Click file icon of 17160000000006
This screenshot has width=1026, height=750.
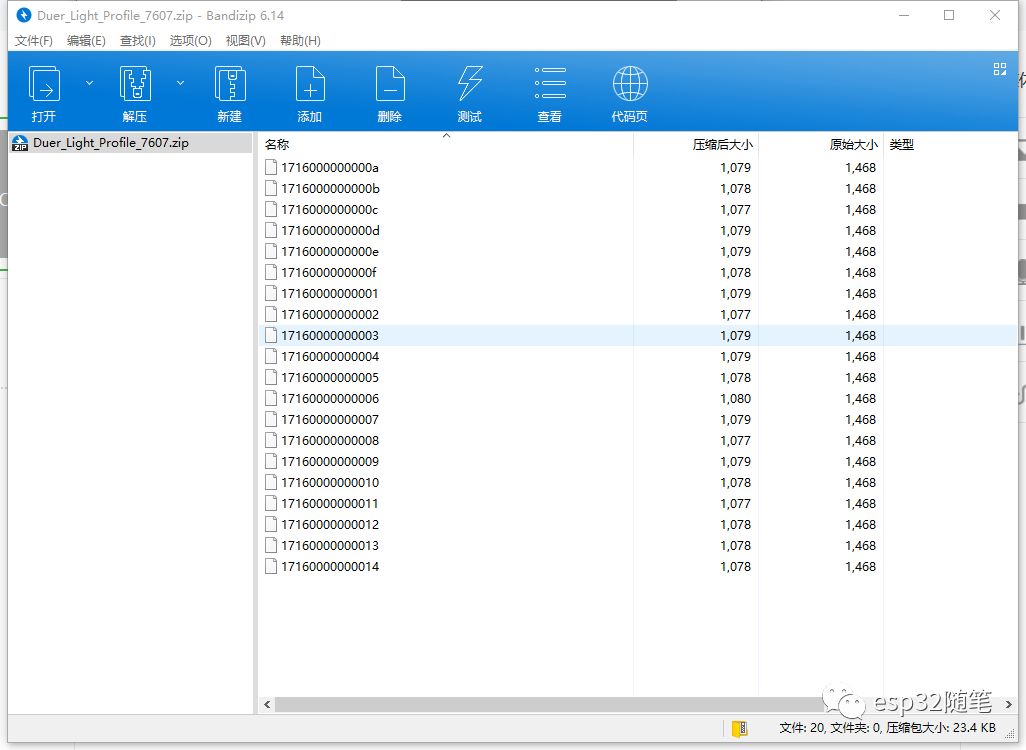(x=271, y=398)
